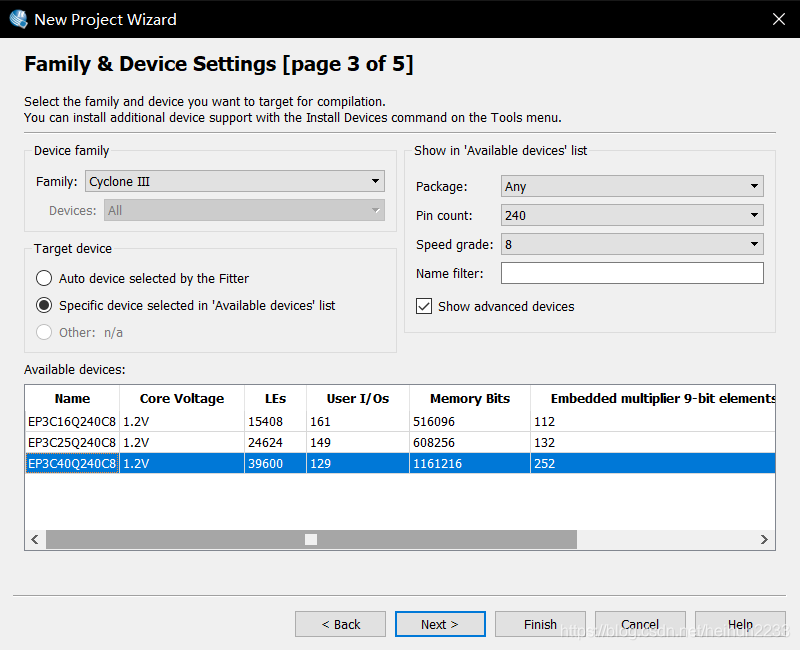The image size is (800, 650).
Task: Cancel the project wizard
Action: click(x=640, y=624)
